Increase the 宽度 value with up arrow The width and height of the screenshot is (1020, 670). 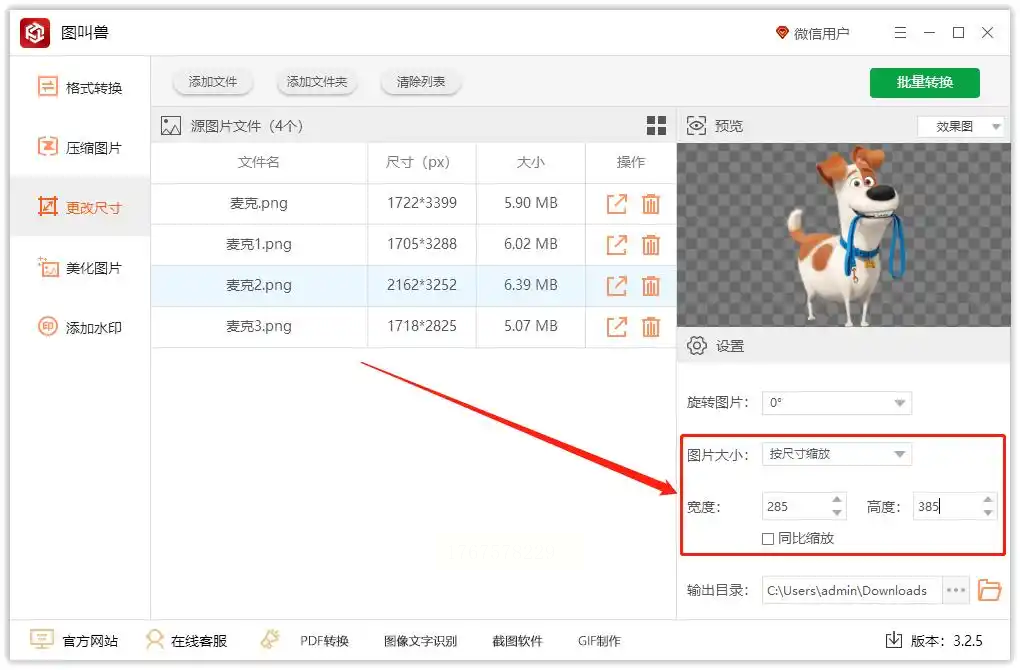[x=837, y=500]
